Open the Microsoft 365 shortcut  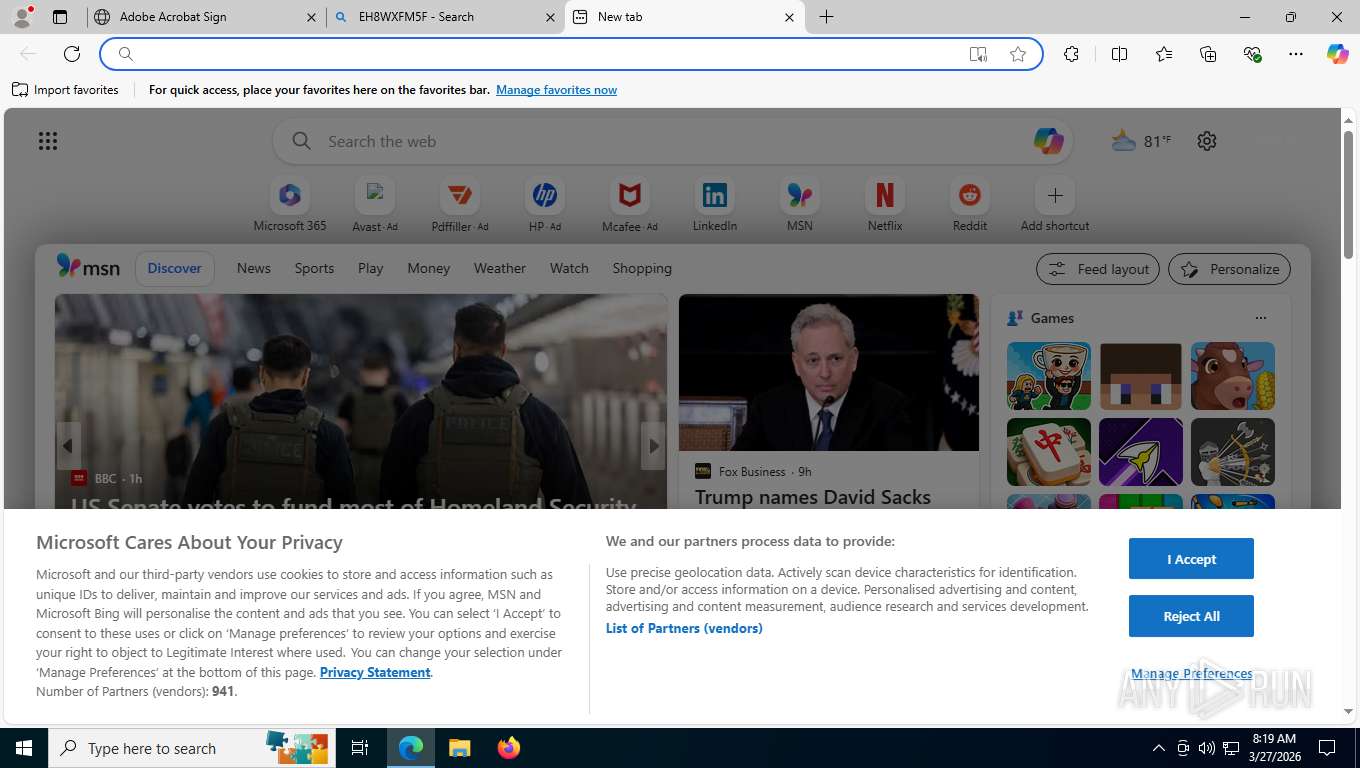(290, 205)
